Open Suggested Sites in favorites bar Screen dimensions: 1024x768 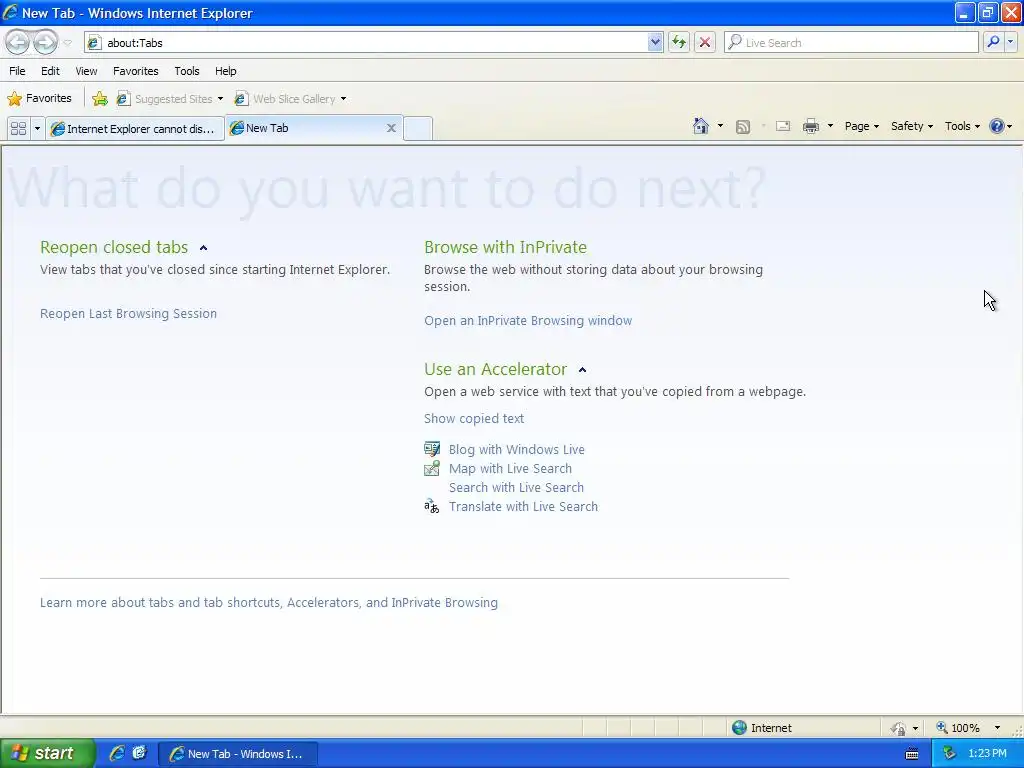[x=170, y=99]
